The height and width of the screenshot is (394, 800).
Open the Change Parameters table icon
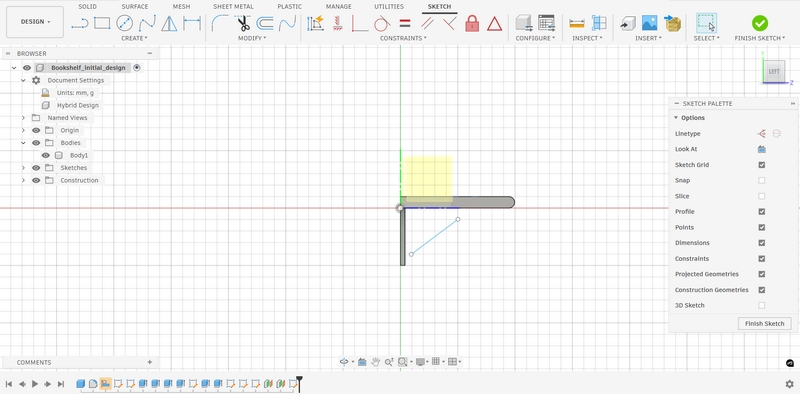[546, 23]
